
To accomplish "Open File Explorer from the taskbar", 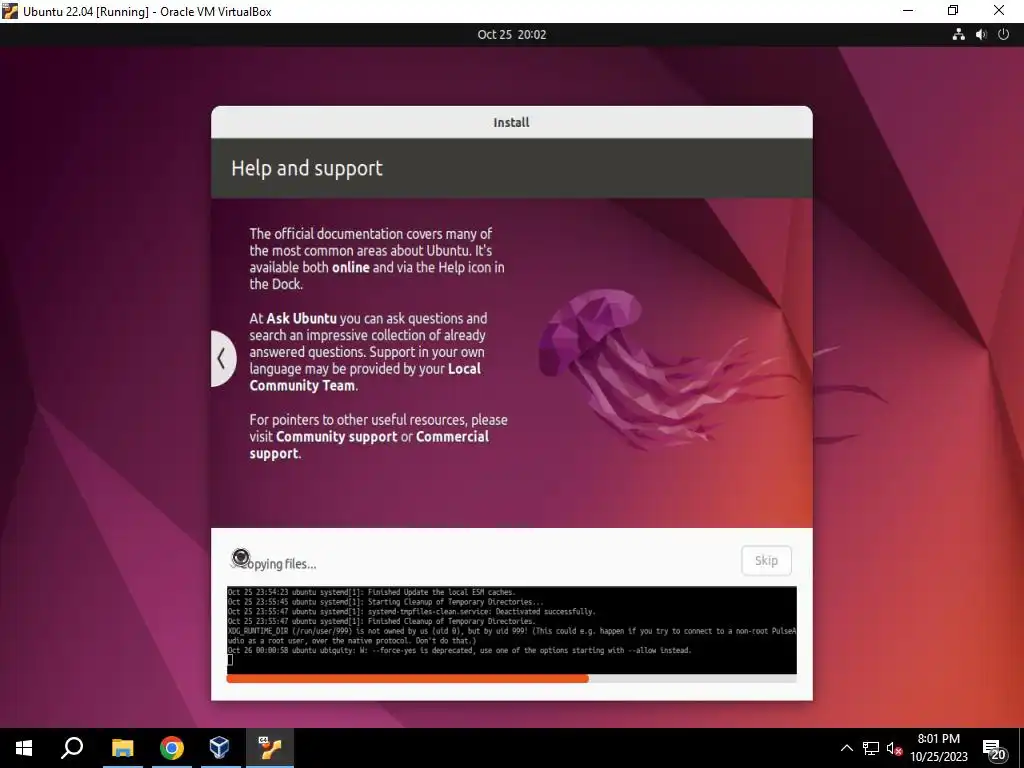I will [x=122, y=748].
